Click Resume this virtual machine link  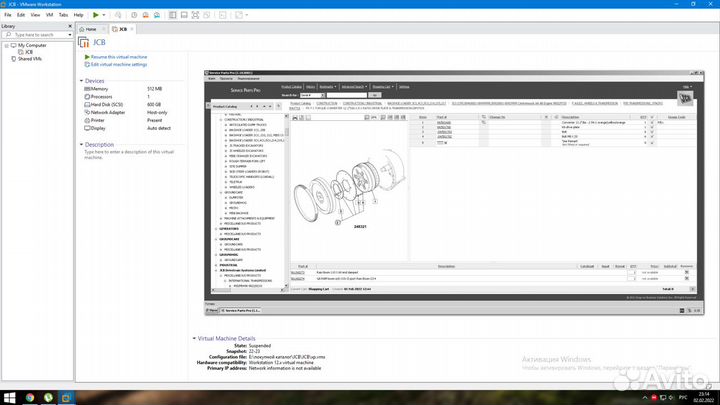(120, 58)
